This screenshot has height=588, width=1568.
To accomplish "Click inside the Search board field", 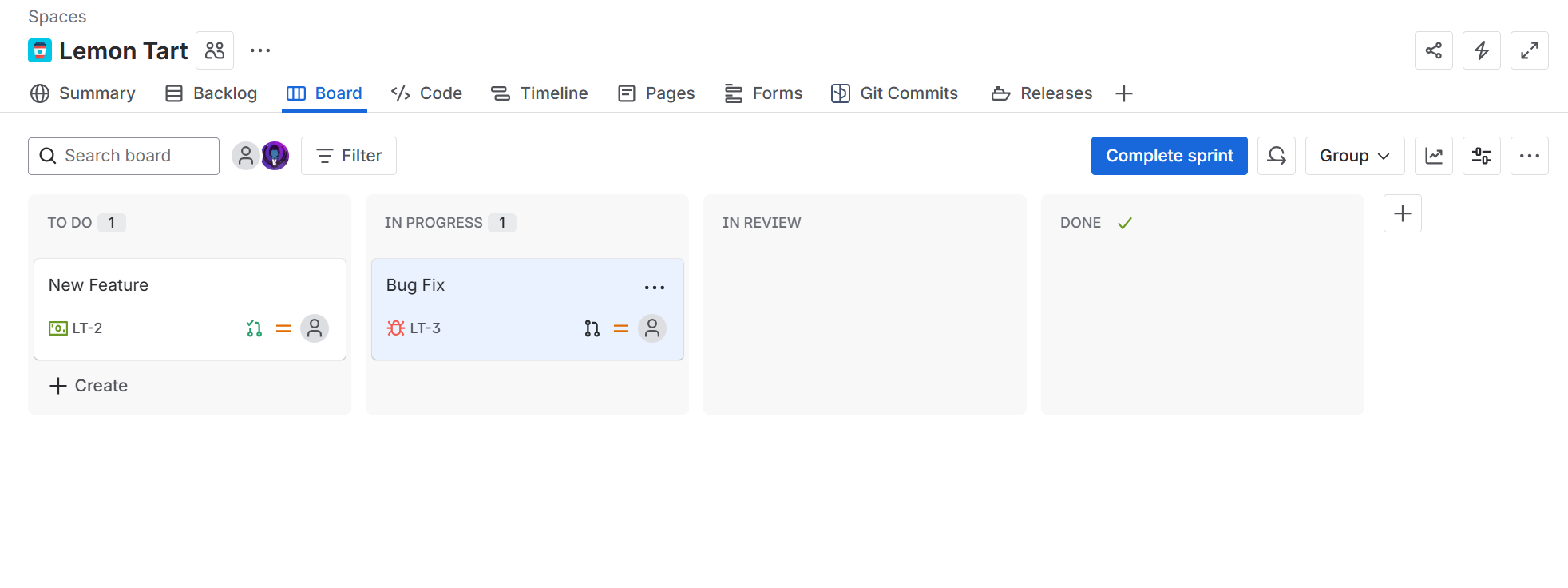I will click(x=123, y=156).
